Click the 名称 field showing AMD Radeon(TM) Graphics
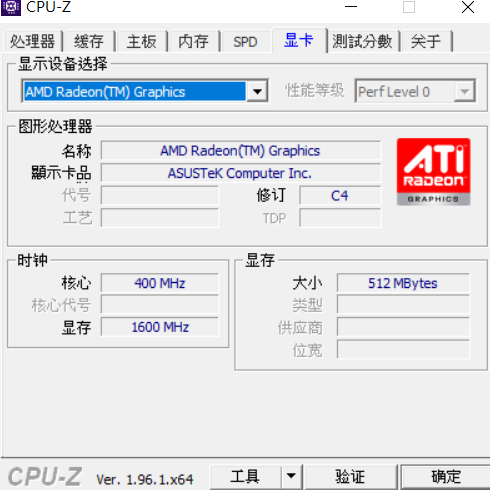This screenshot has height=490, width=490. click(x=241, y=151)
